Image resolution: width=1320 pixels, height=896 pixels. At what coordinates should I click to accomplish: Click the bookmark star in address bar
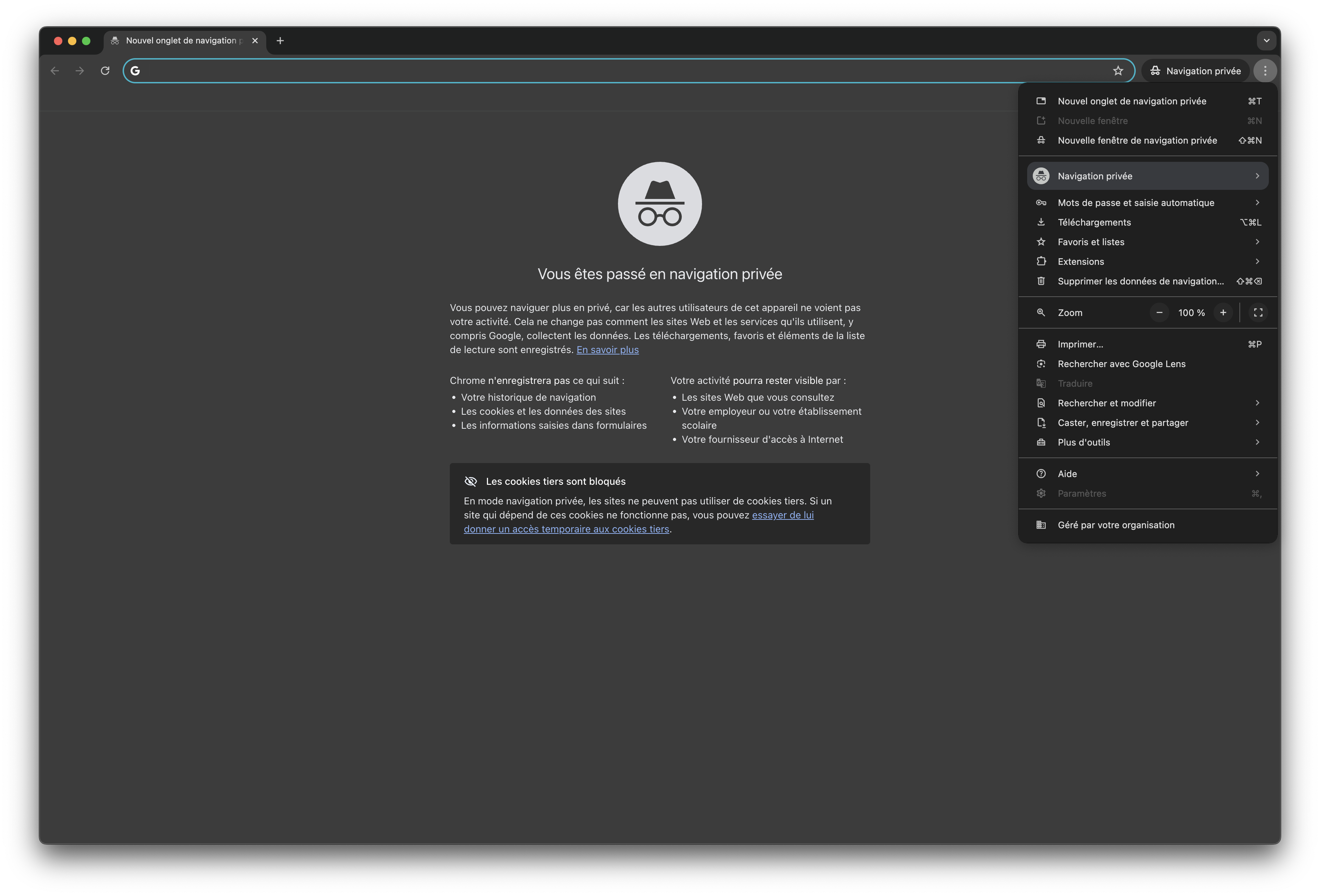tap(1118, 71)
